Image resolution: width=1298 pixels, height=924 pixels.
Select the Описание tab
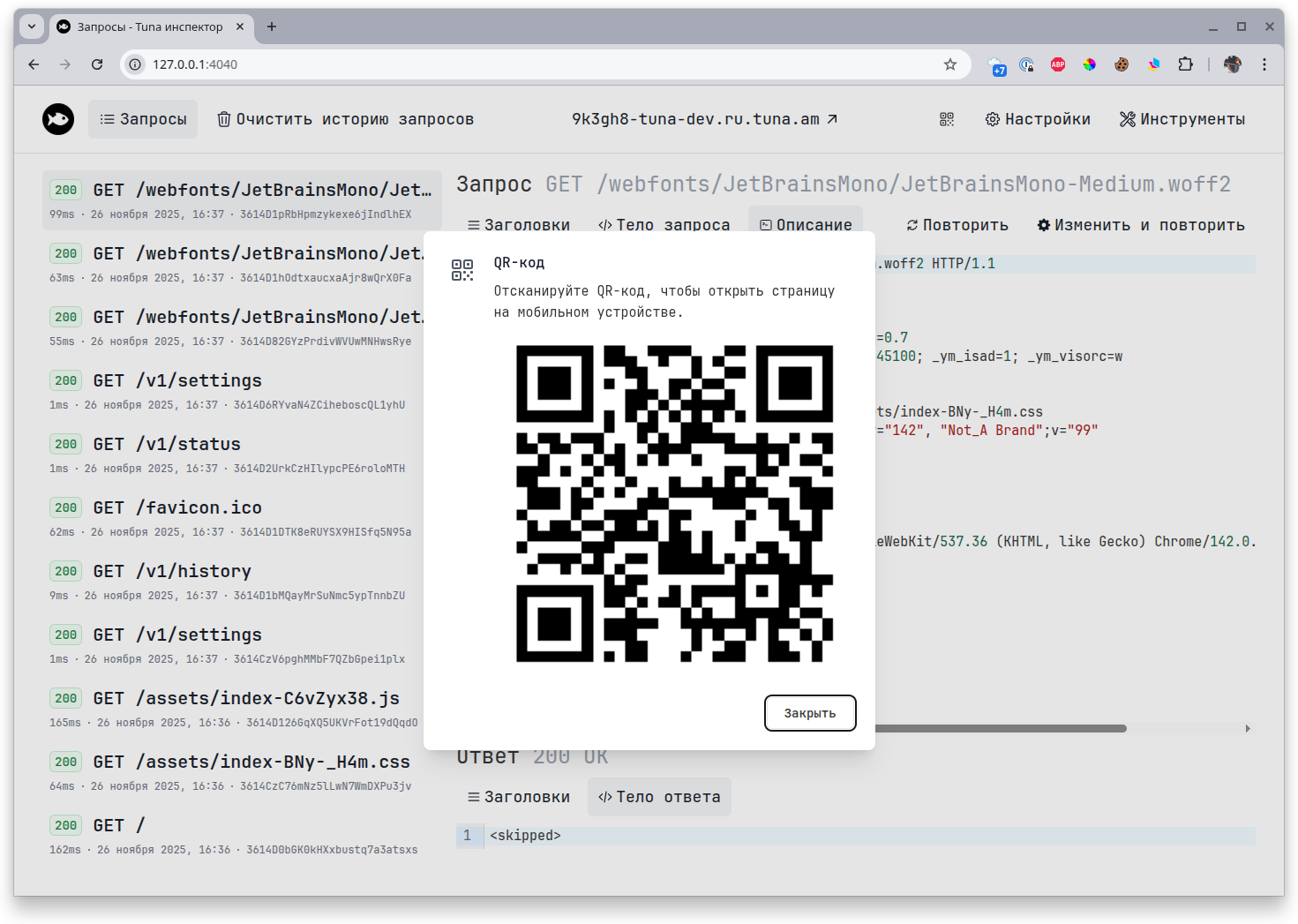[806, 224]
